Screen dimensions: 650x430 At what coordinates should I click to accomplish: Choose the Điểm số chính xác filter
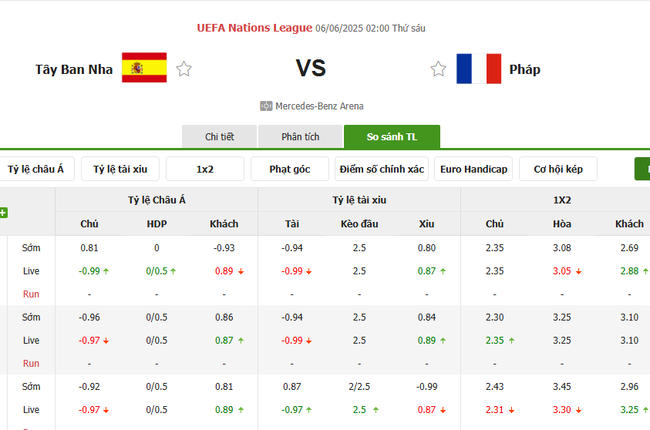pyautogui.click(x=381, y=169)
